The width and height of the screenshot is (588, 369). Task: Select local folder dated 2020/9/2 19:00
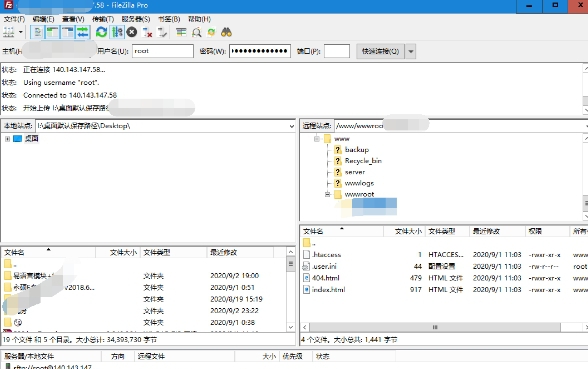click(x=144, y=276)
